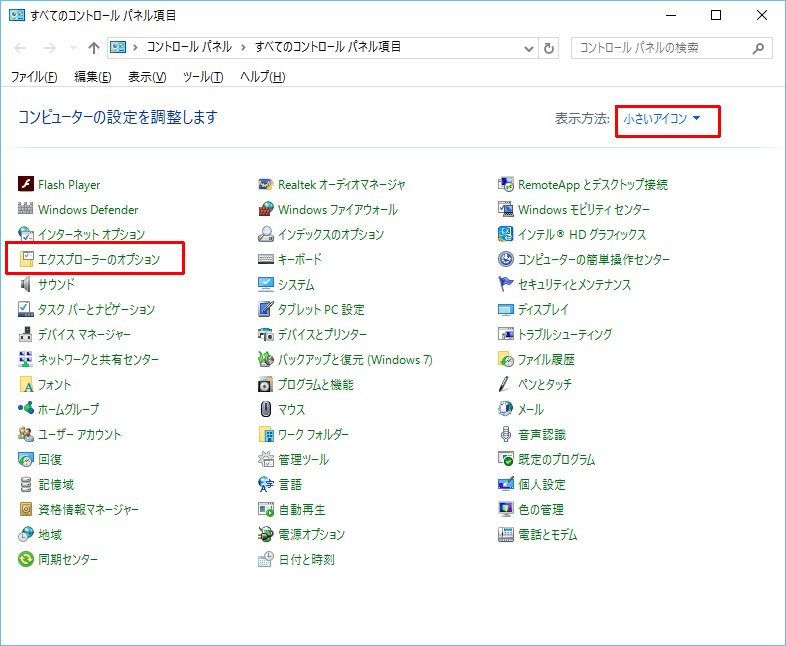Viewport: 786px width, 646px height.
Task: Open タブレット PC 設定 link
Action: (321, 309)
